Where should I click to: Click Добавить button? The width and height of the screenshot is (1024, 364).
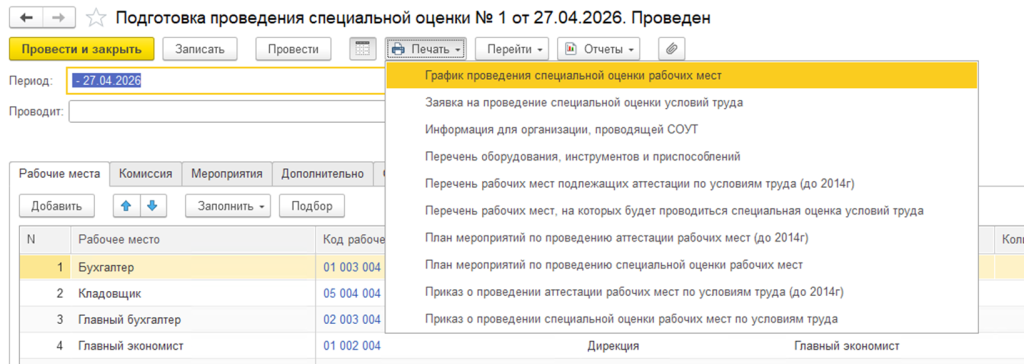(57, 206)
